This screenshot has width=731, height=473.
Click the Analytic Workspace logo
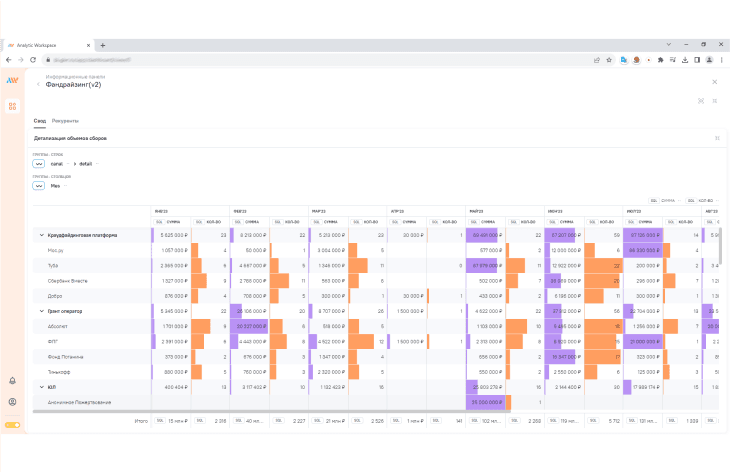tap(13, 81)
